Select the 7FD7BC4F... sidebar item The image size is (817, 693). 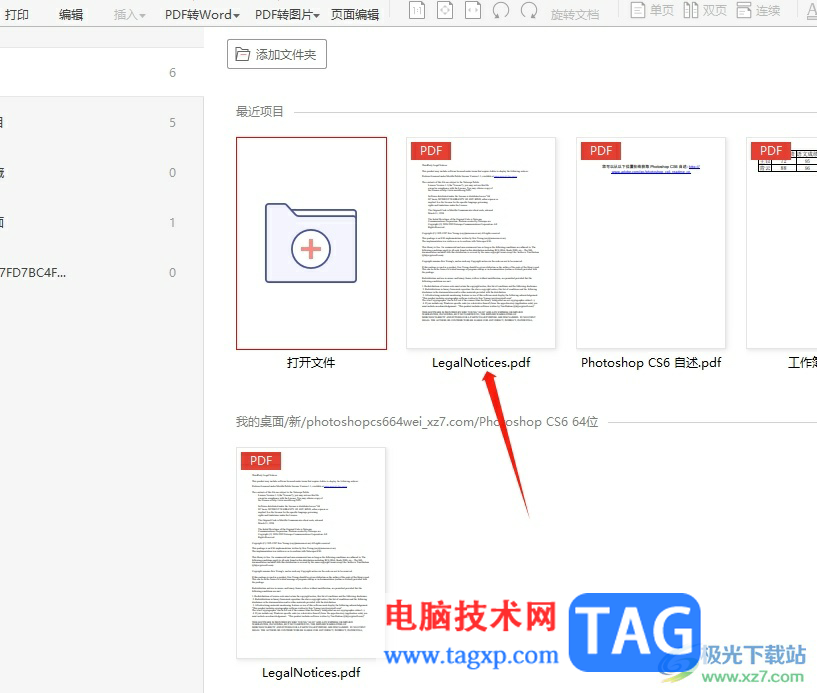pyautogui.click(x=102, y=273)
